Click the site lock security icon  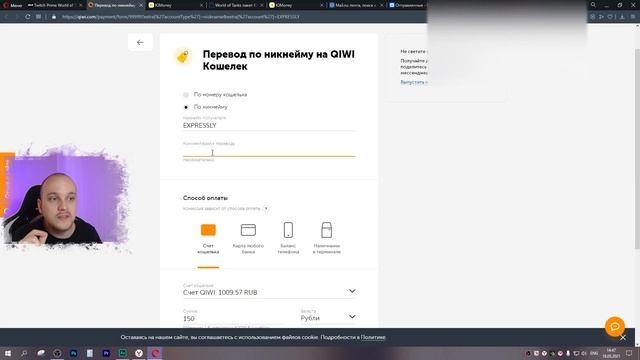click(x=54, y=17)
